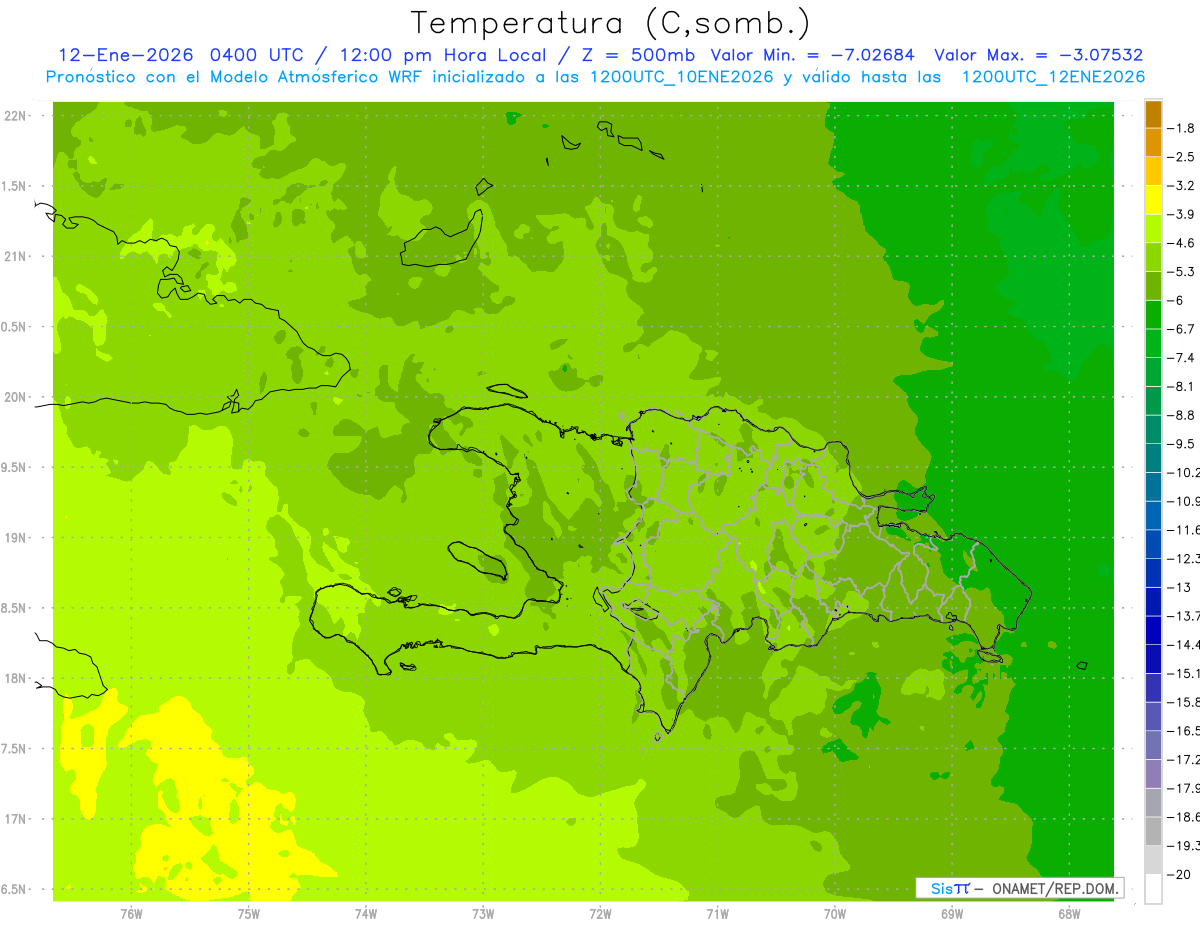This screenshot has width=1200, height=927.
Task: Click the '-3.9' colorbar label
Action: tap(1181, 214)
